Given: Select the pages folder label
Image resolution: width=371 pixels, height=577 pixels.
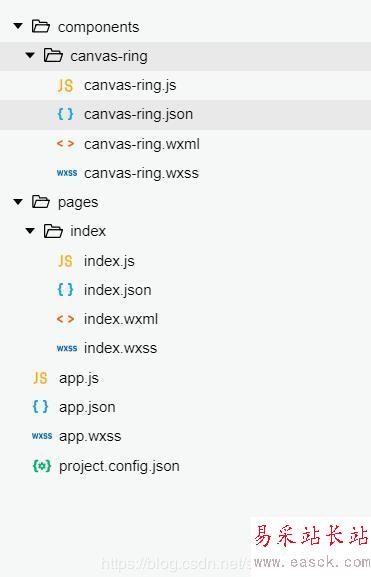Looking at the screenshot, I should click(x=78, y=203).
